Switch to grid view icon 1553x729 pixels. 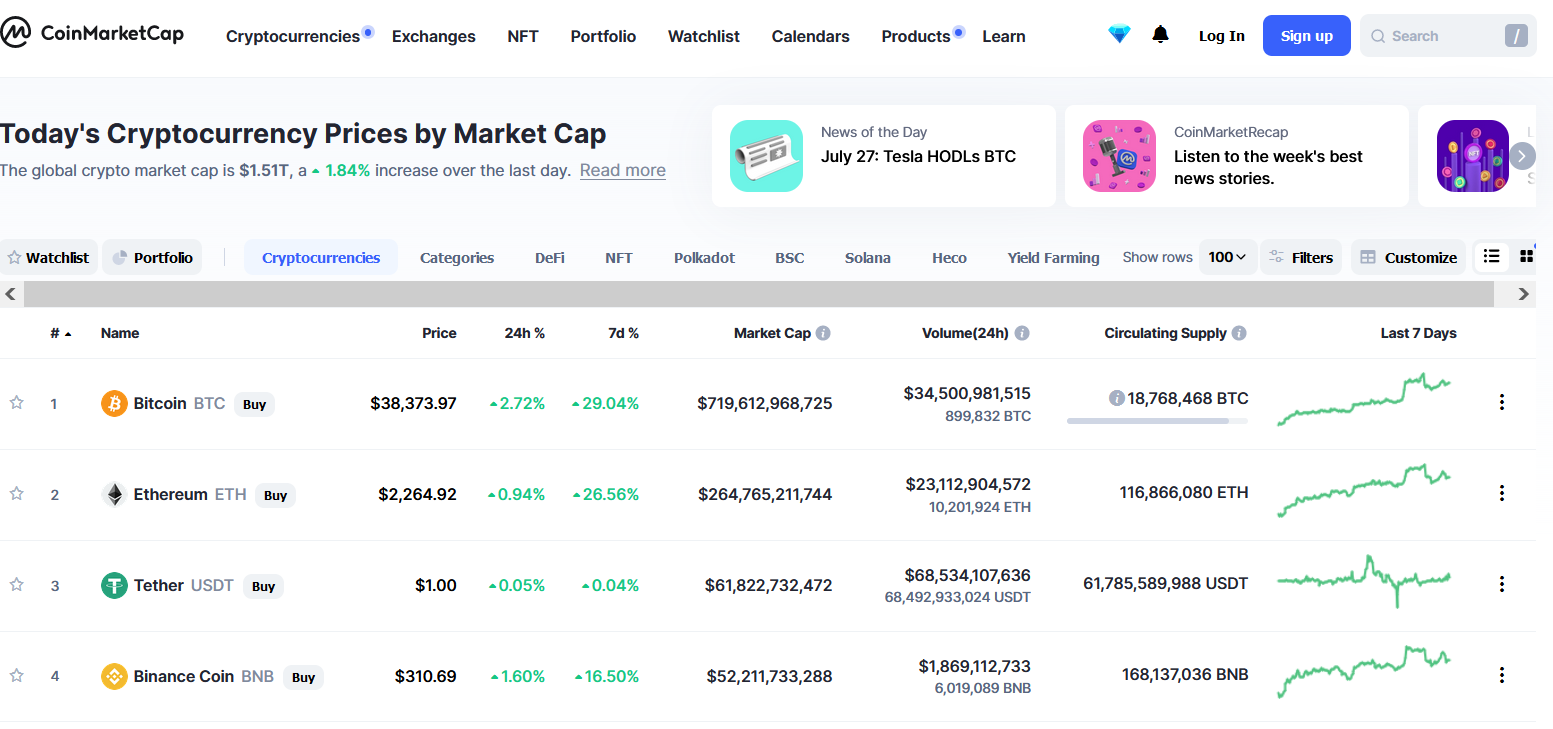(x=1527, y=257)
